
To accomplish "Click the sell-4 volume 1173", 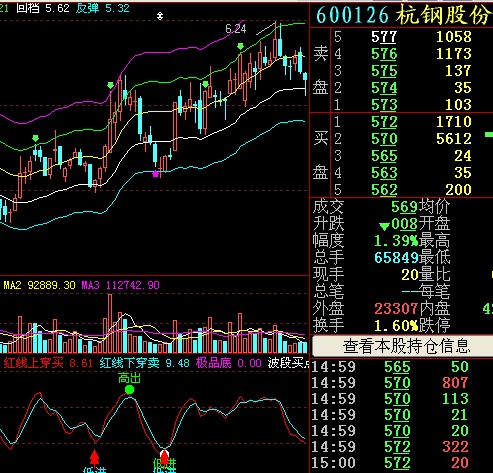I will pyautogui.click(x=454, y=54).
